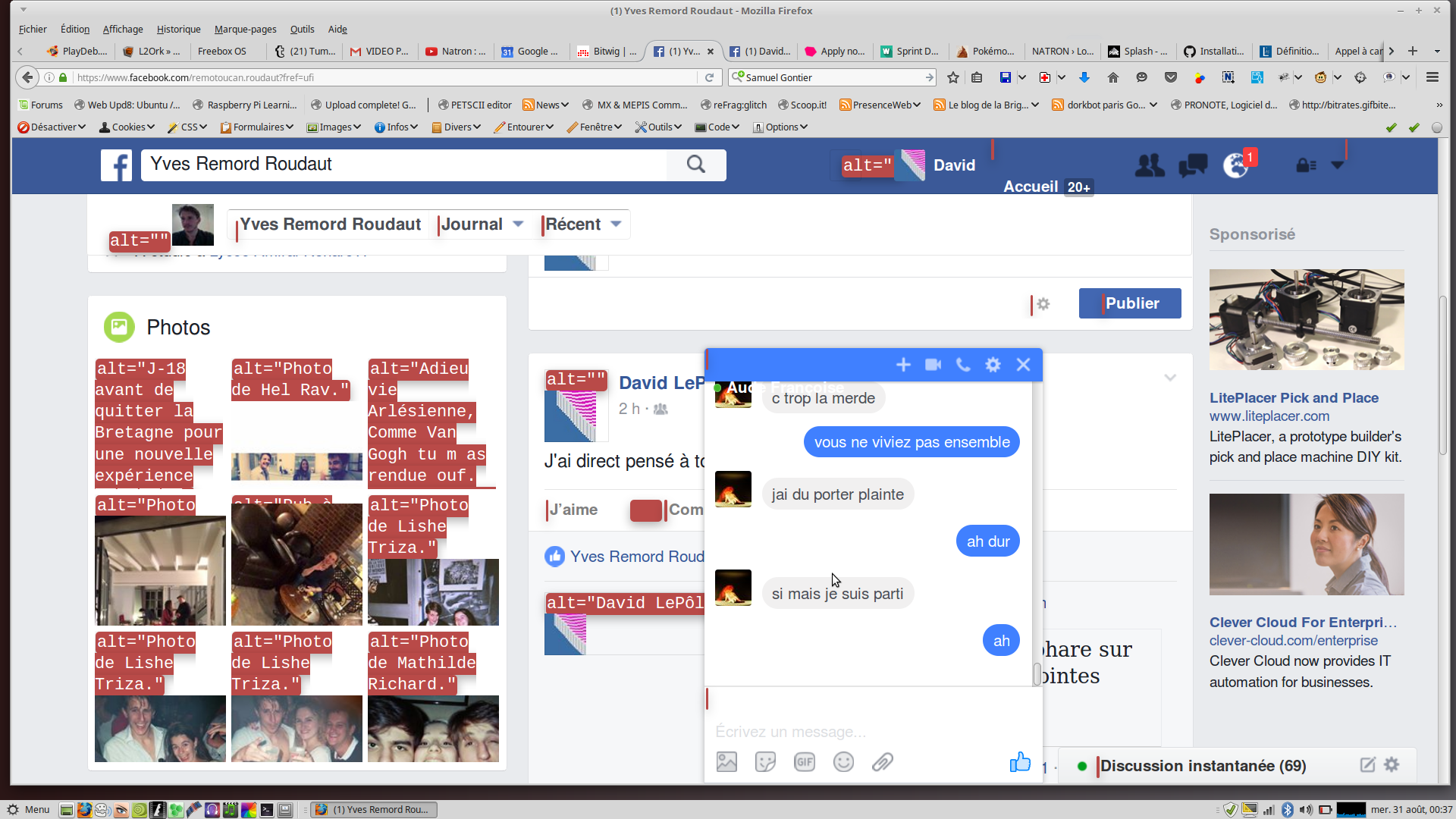1456x819 pixels.
Task: Add friends to chat with plus icon
Action: click(903, 365)
